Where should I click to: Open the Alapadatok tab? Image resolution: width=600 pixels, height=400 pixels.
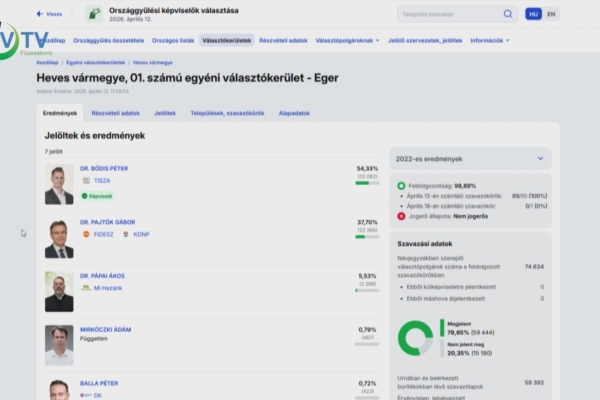pyautogui.click(x=294, y=113)
